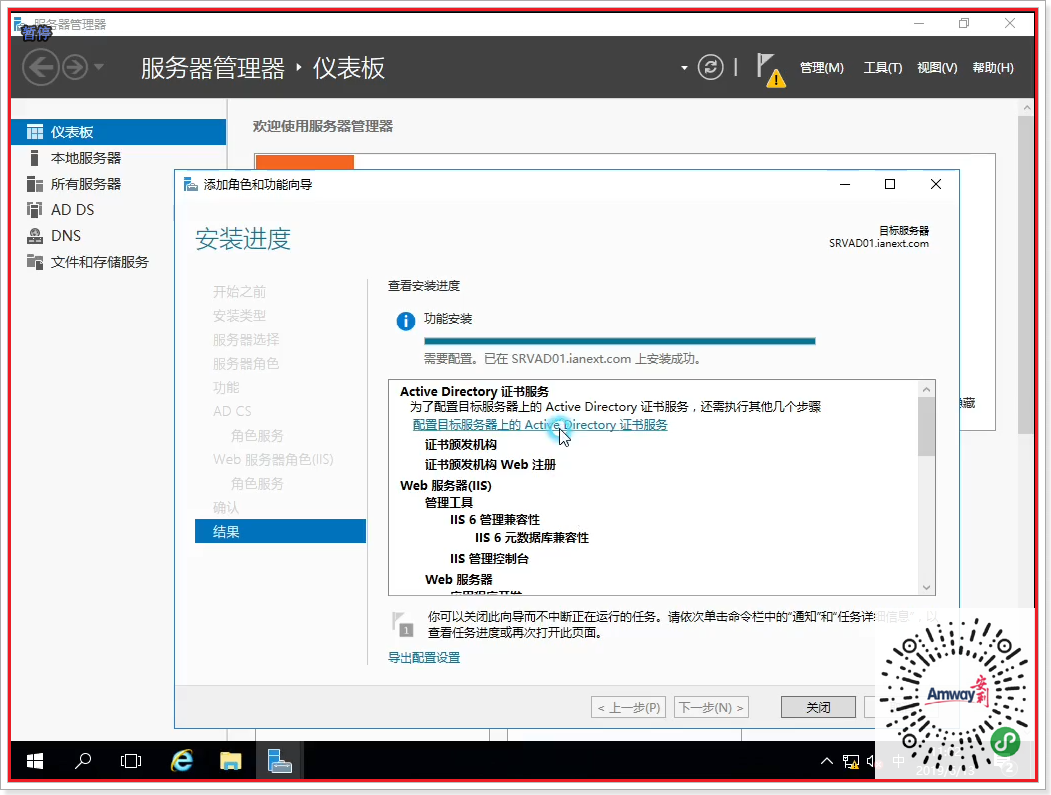The height and width of the screenshot is (795, 1051).
Task: Open the 管理(M) menu
Action: point(822,68)
